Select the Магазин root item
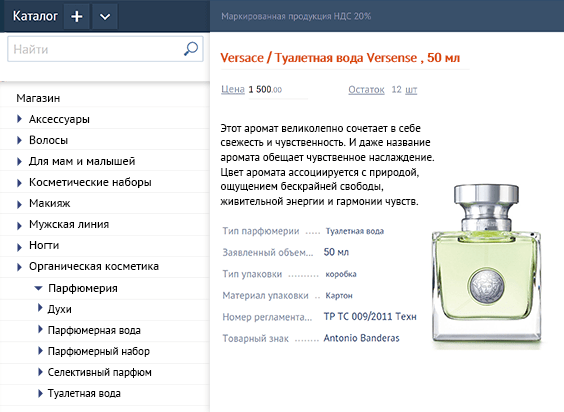564x412 pixels. pos(38,98)
